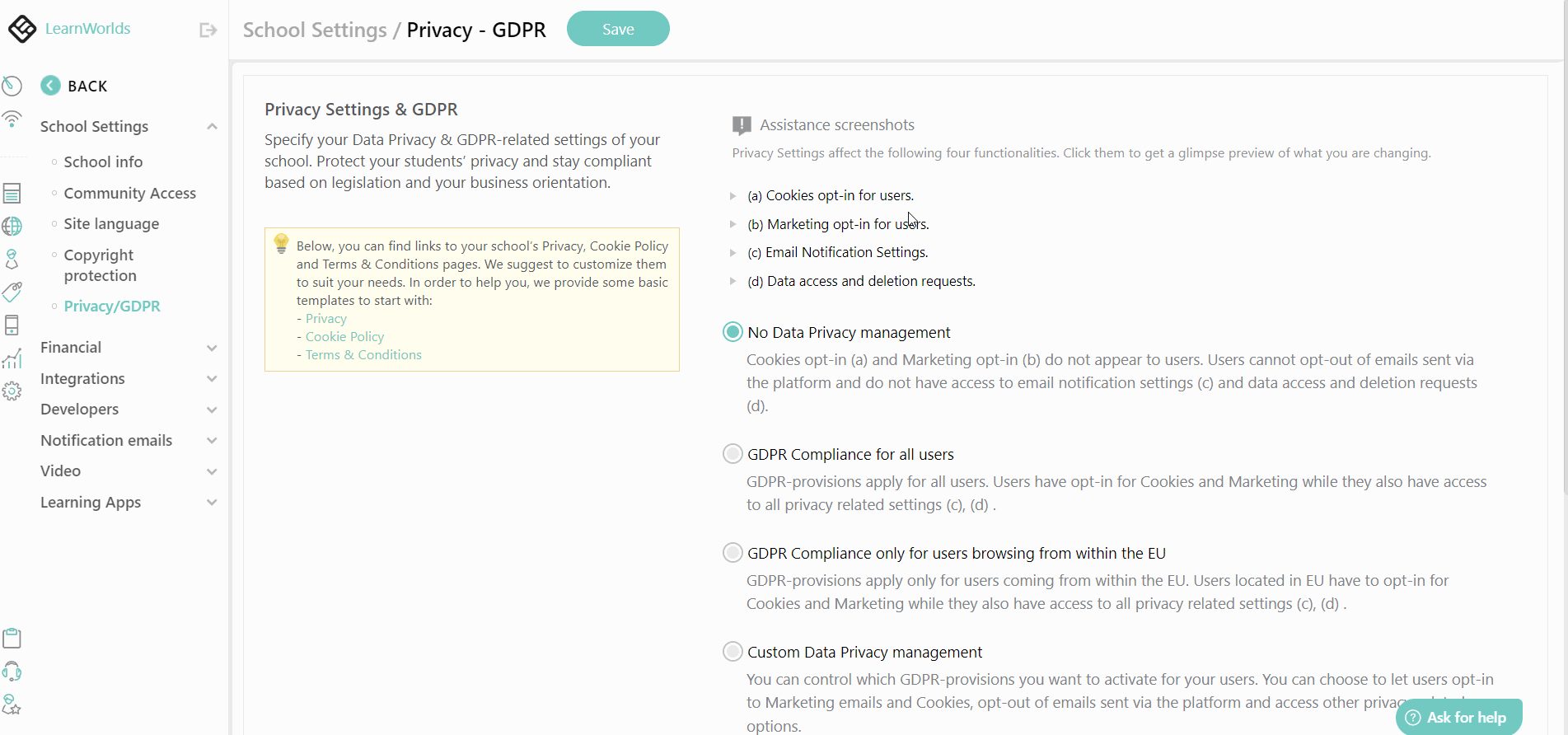Open School info settings page
The height and width of the screenshot is (735, 1568).
click(x=103, y=162)
